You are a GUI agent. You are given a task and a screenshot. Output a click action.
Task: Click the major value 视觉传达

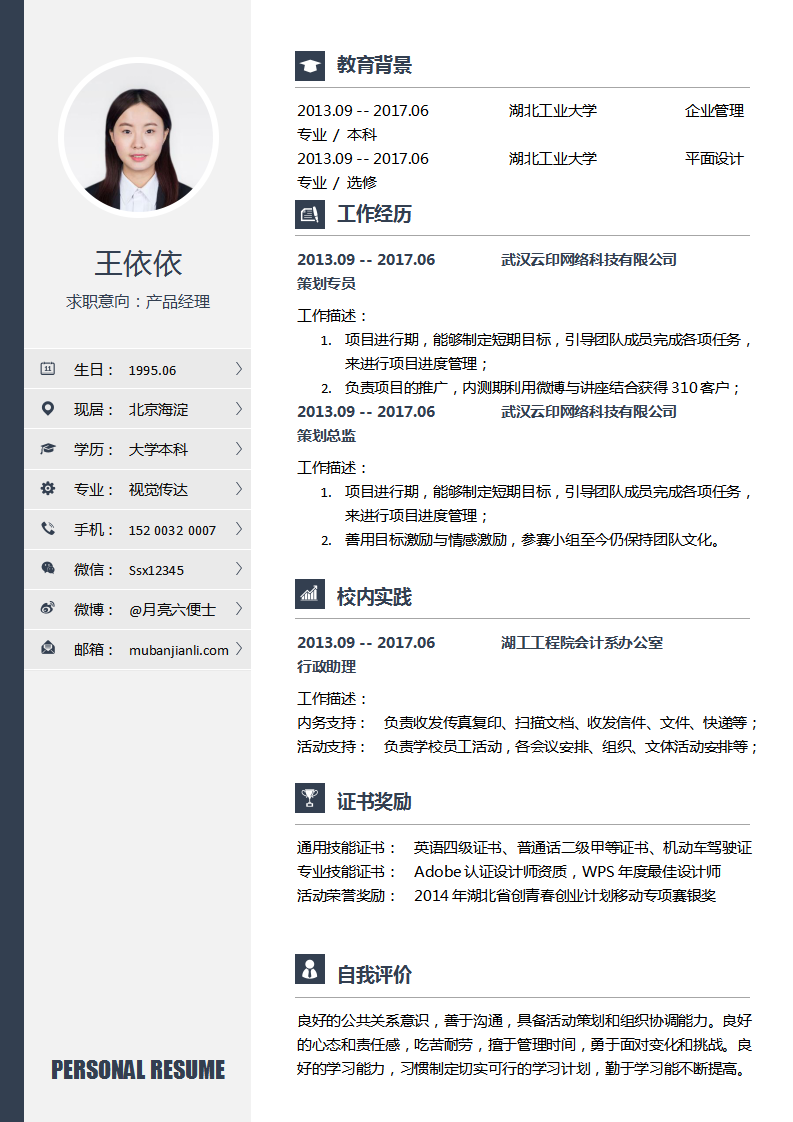158,490
